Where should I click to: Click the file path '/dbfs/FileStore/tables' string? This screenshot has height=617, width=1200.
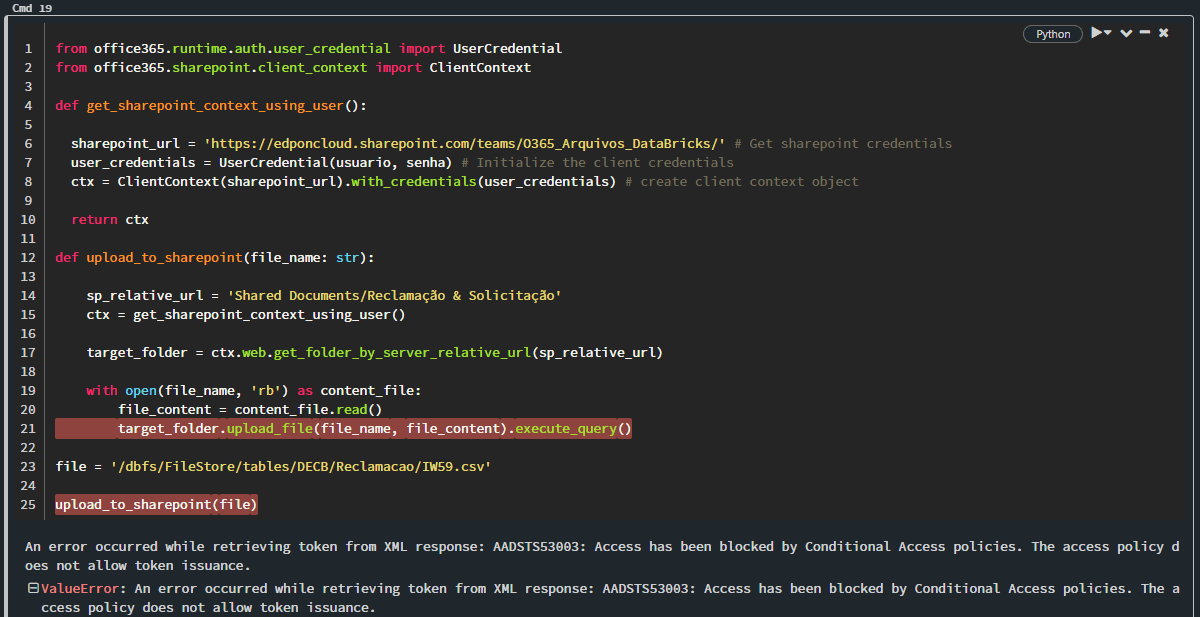click(301, 467)
